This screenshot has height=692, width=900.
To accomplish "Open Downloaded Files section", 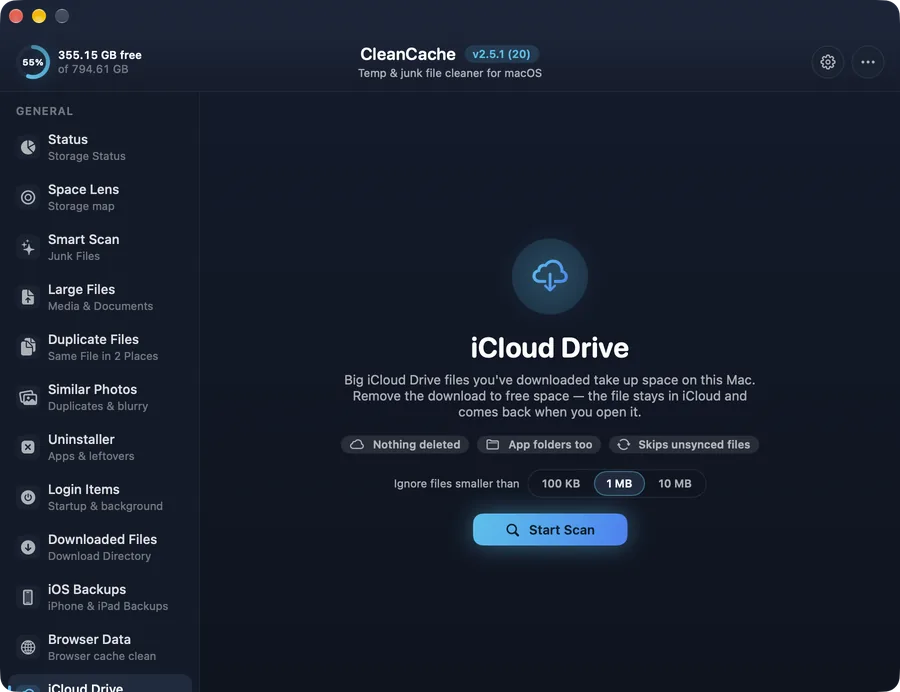I will (100, 547).
